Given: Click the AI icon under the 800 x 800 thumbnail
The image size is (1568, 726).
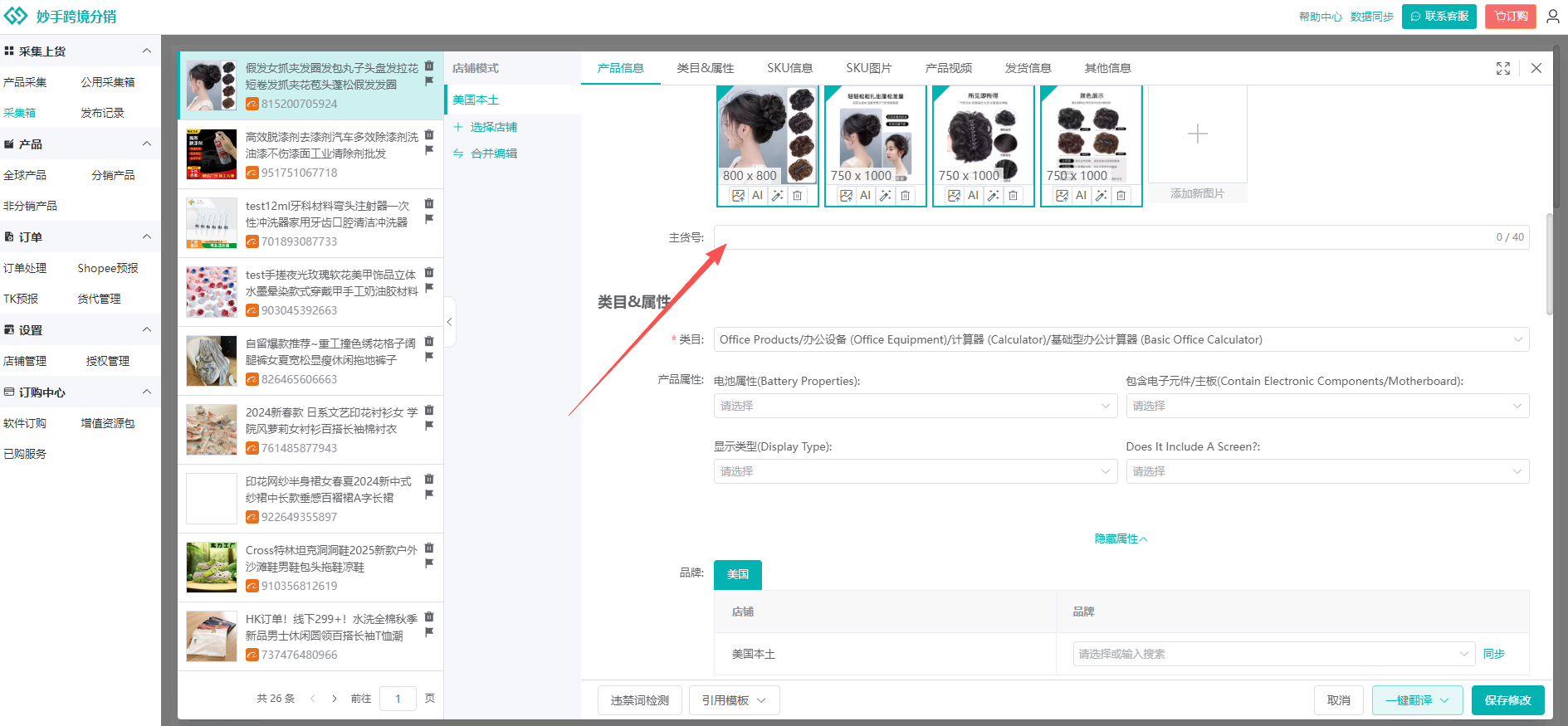Looking at the screenshot, I should click(757, 196).
